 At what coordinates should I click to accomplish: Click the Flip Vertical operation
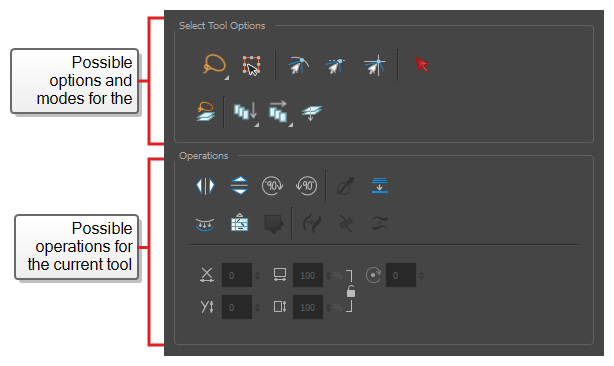pyautogui.click(x=239, y=186)
